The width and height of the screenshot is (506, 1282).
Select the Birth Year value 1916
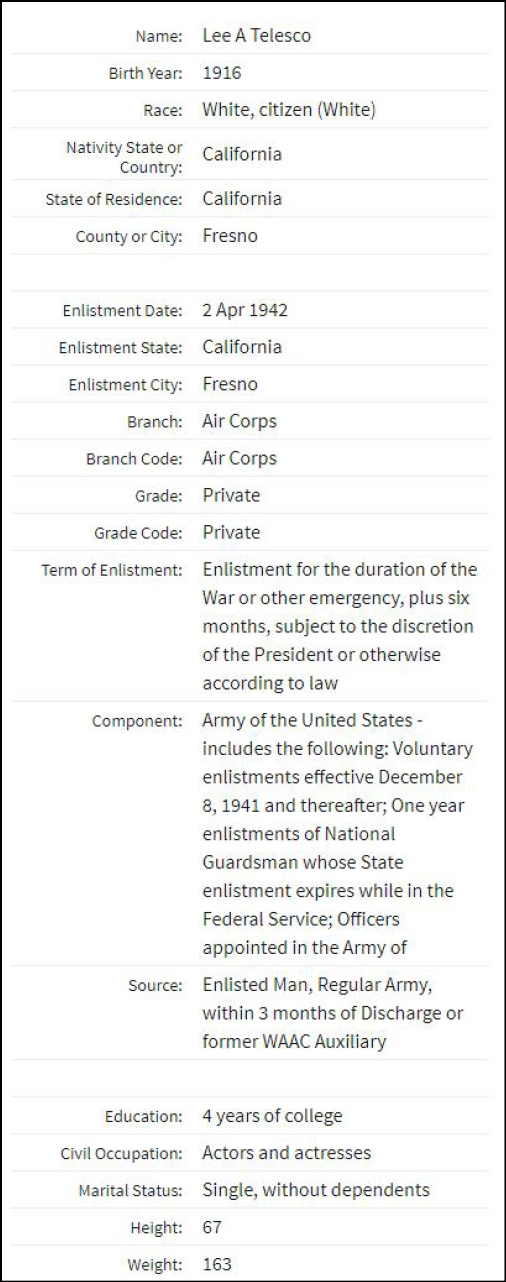point(222,73)
